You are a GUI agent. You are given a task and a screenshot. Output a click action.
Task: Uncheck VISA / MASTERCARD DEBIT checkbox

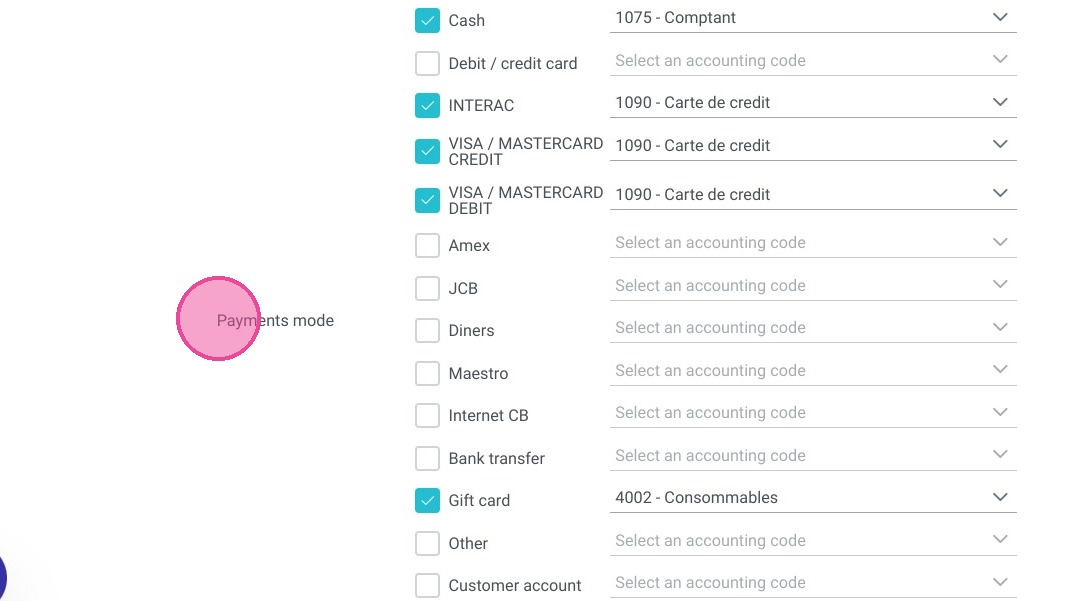(427, 200)
